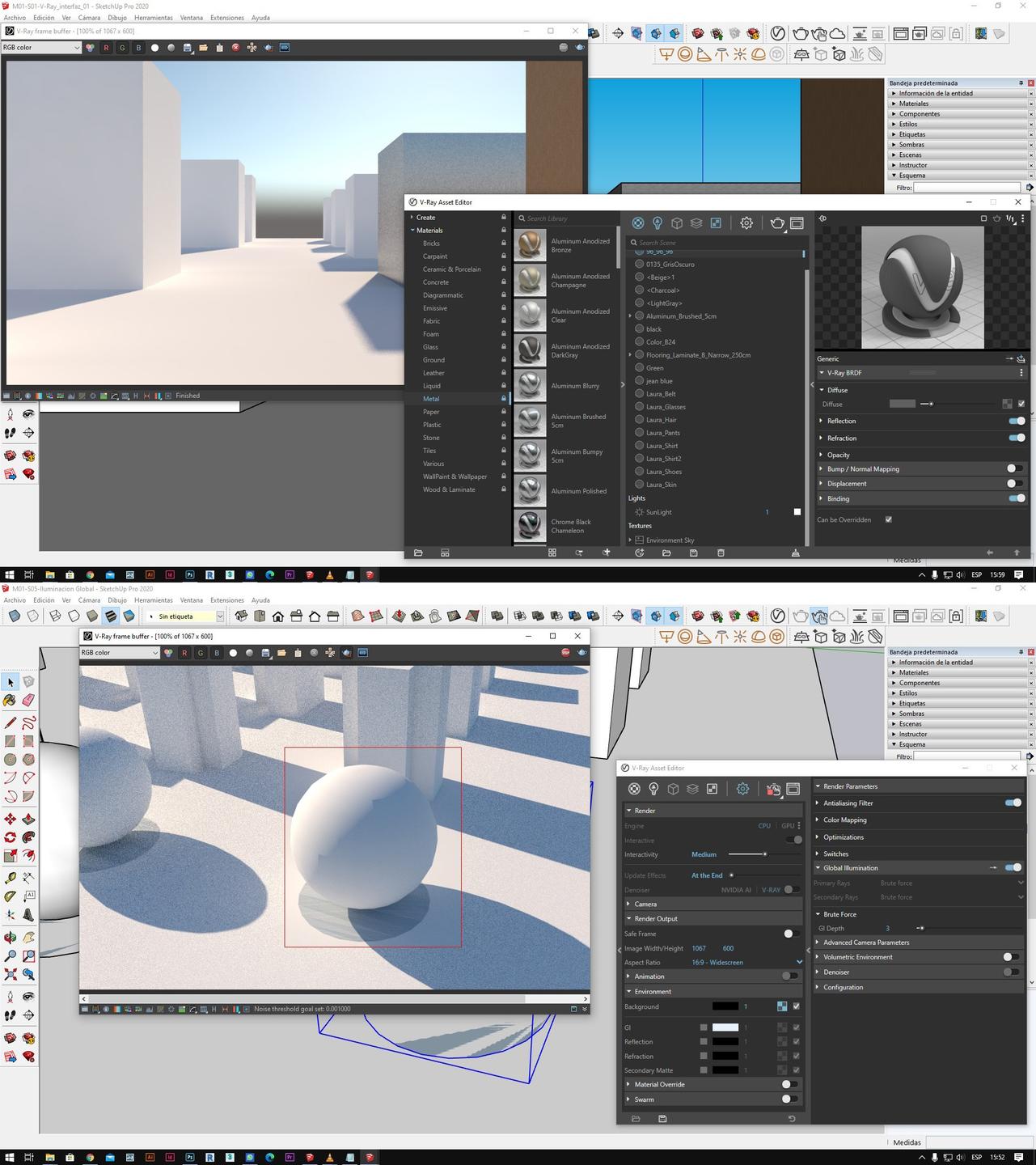Purge unused materials with broom icon
The height and width of the screenshot is (1165, 1036).
tap(796, 553)
